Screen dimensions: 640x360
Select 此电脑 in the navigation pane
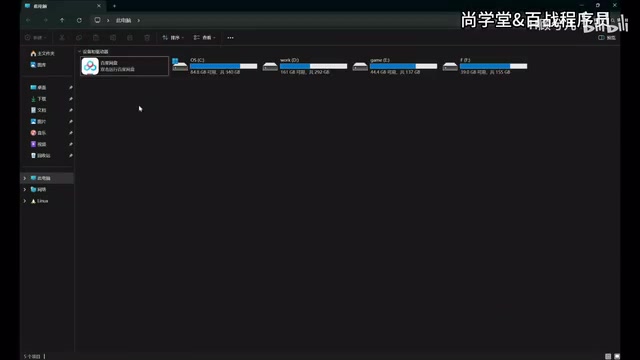48,178
